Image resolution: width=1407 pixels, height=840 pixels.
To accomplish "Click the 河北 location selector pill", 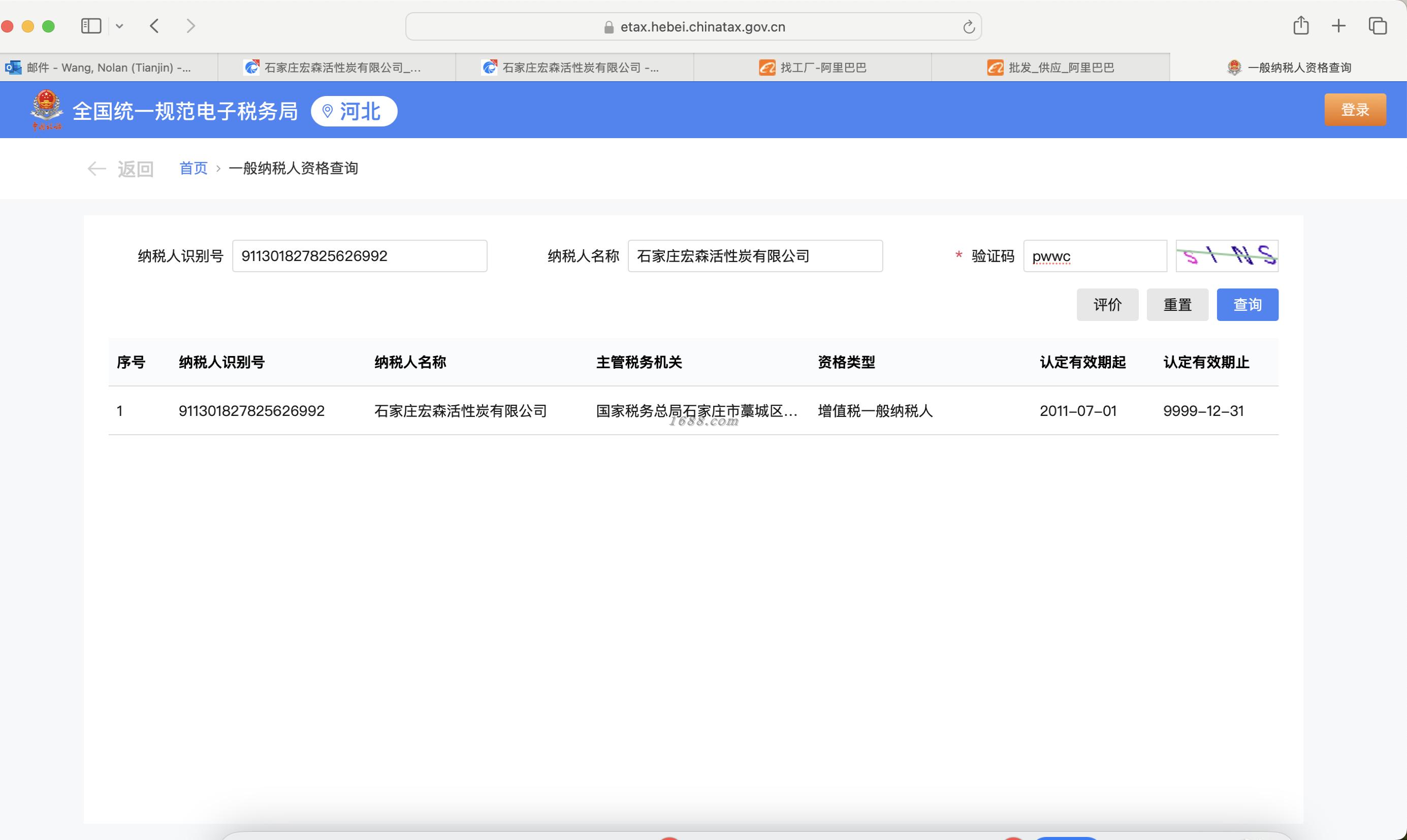I will pyautogui.click(x=355, y=112).
